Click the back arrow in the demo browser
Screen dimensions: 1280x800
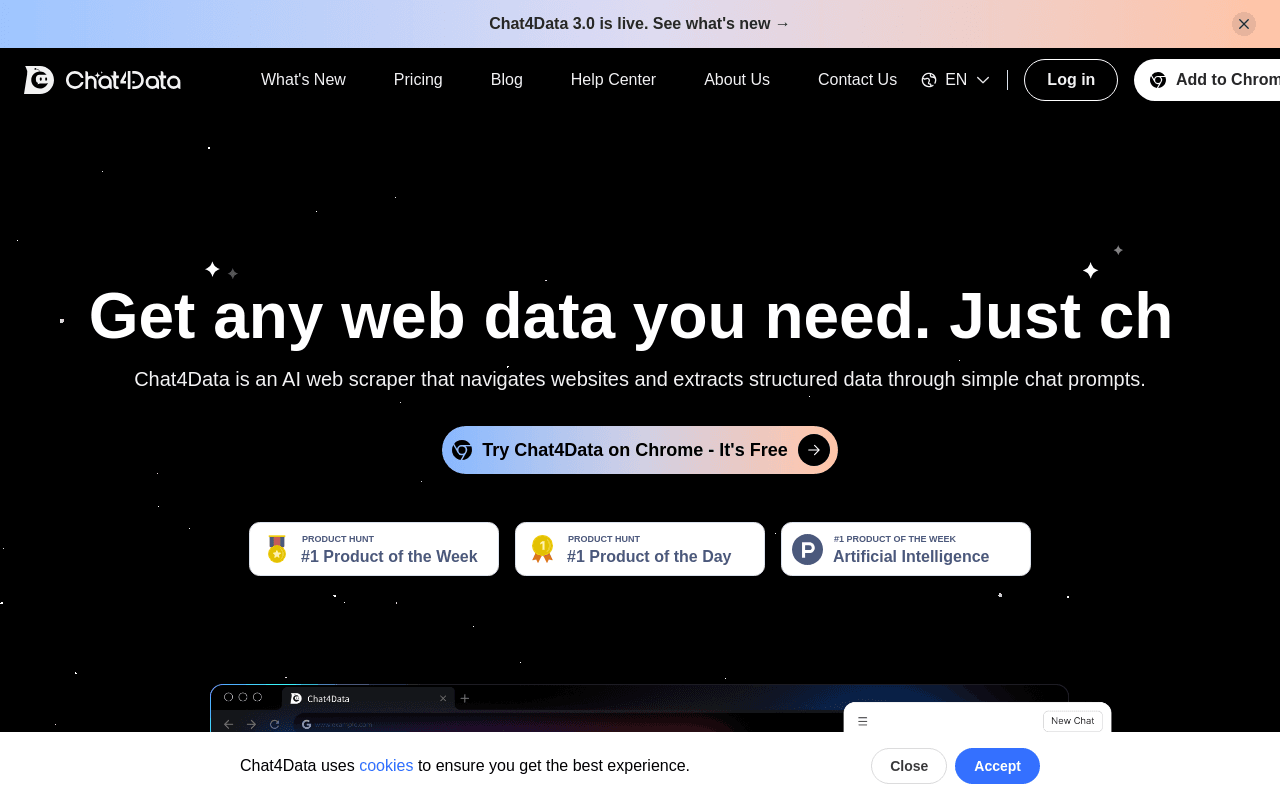228,724
